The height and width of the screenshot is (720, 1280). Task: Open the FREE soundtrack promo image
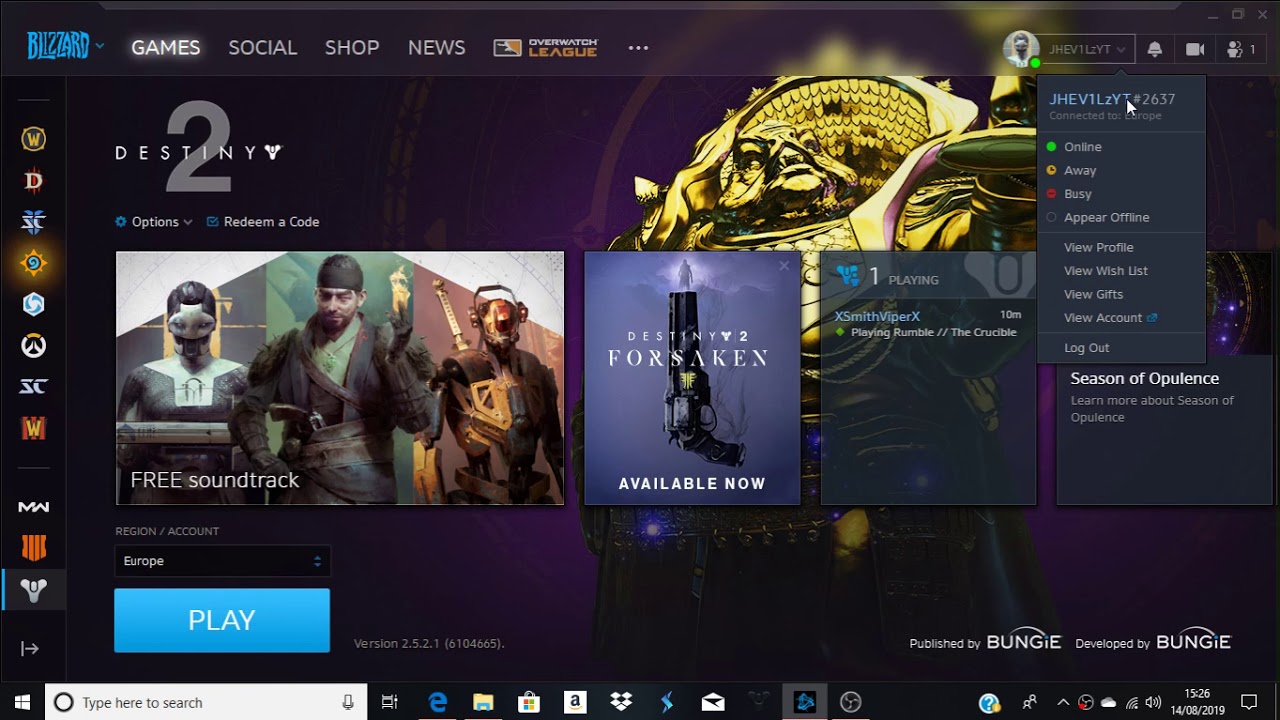point(340,378)
